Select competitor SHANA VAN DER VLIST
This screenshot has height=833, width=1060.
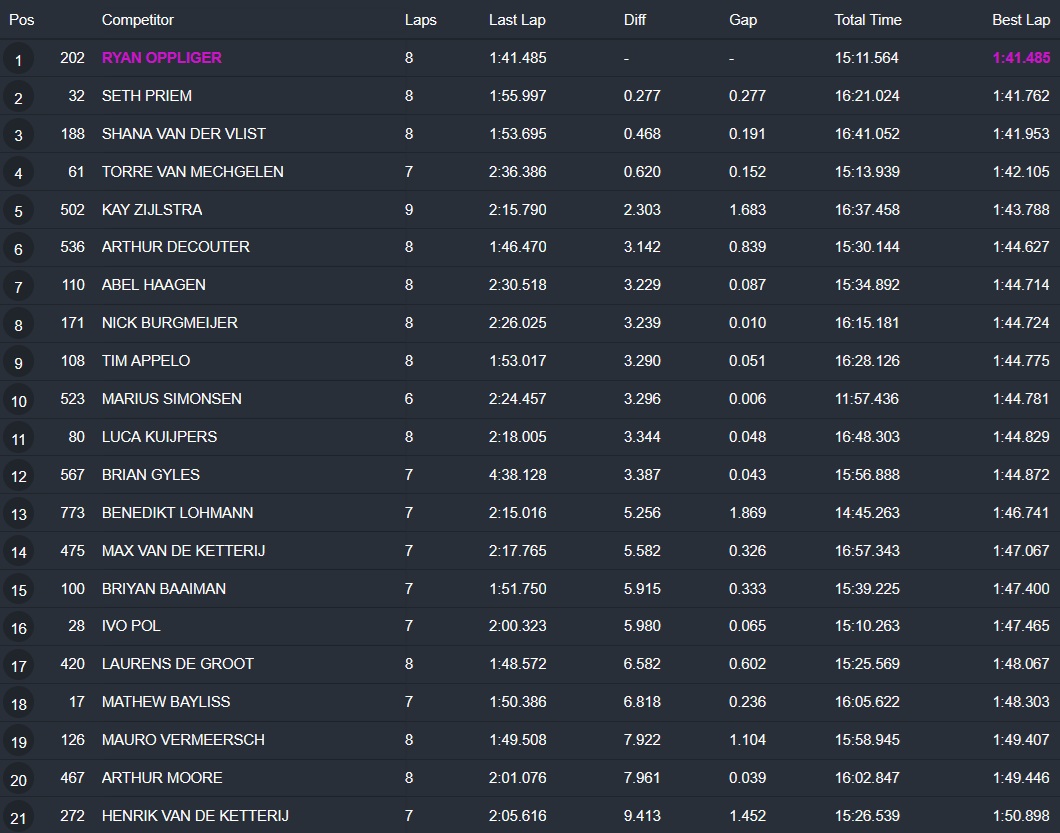(x=183, y=134)
